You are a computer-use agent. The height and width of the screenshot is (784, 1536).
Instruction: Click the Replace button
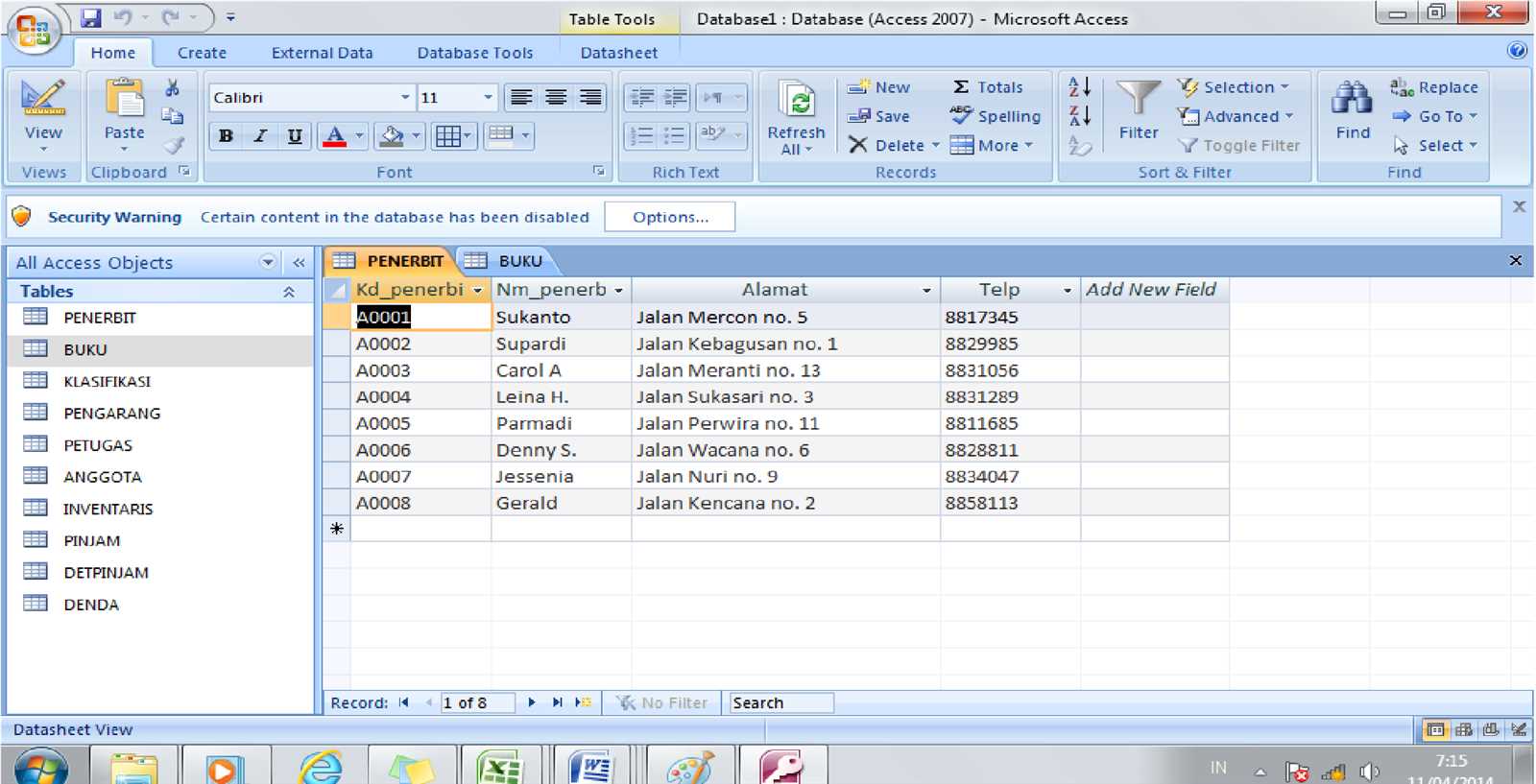point(1434,87)
